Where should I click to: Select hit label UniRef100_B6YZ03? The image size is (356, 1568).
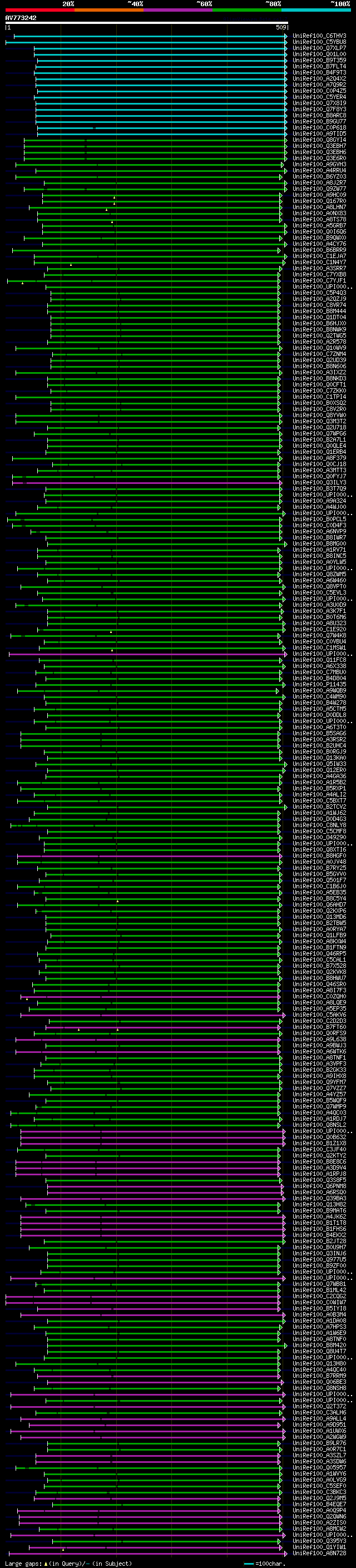tap(319, 176)
